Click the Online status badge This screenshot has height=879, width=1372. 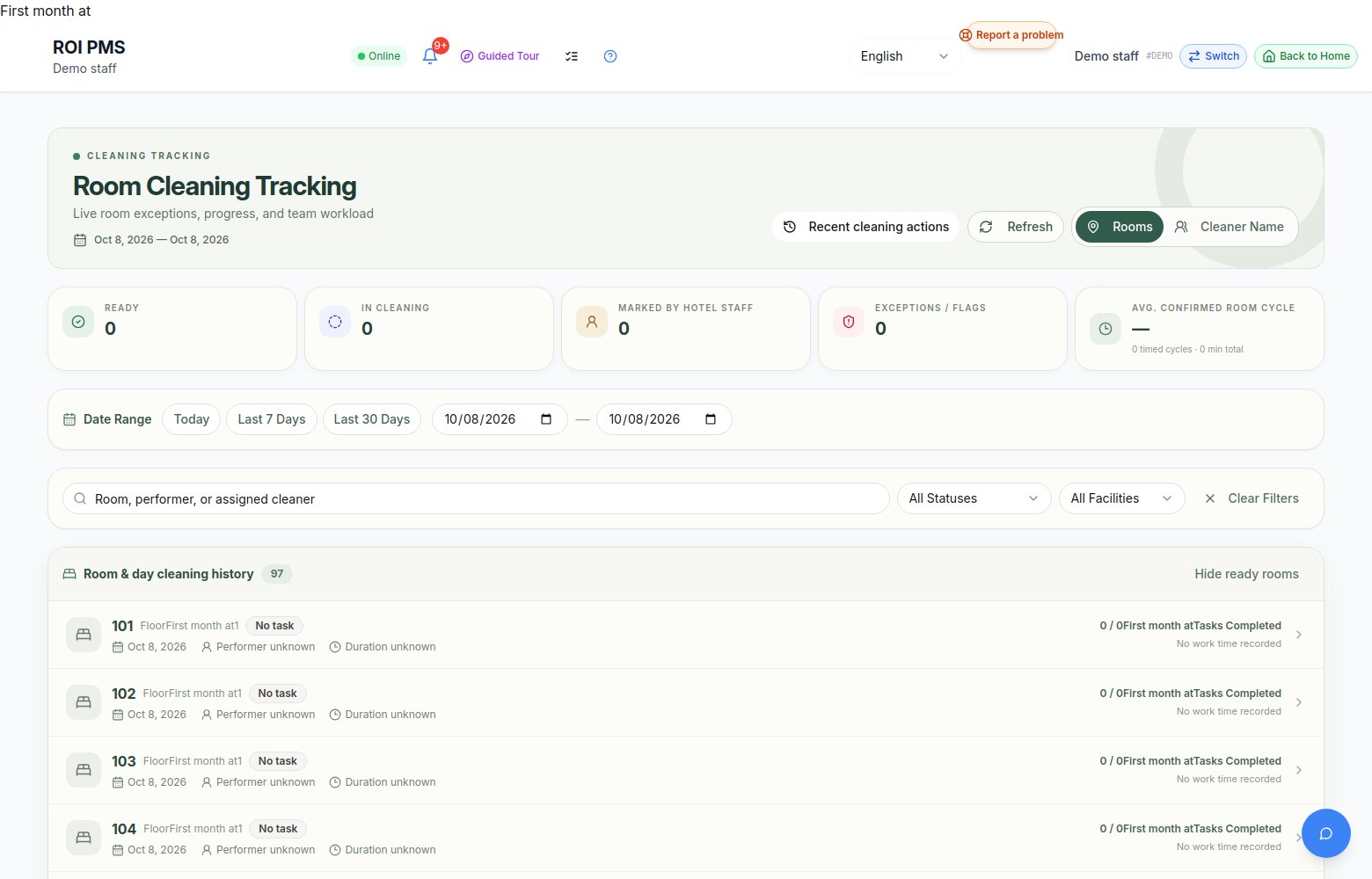(379, 56)
